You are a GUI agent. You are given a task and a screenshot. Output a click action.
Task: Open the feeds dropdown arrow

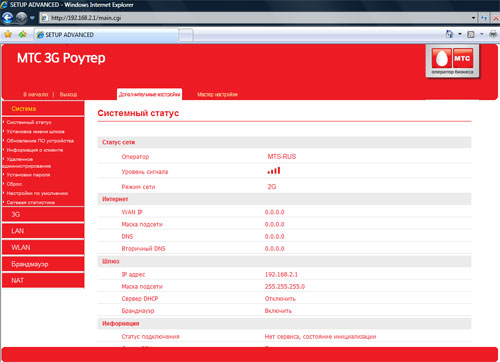(481, 34)
